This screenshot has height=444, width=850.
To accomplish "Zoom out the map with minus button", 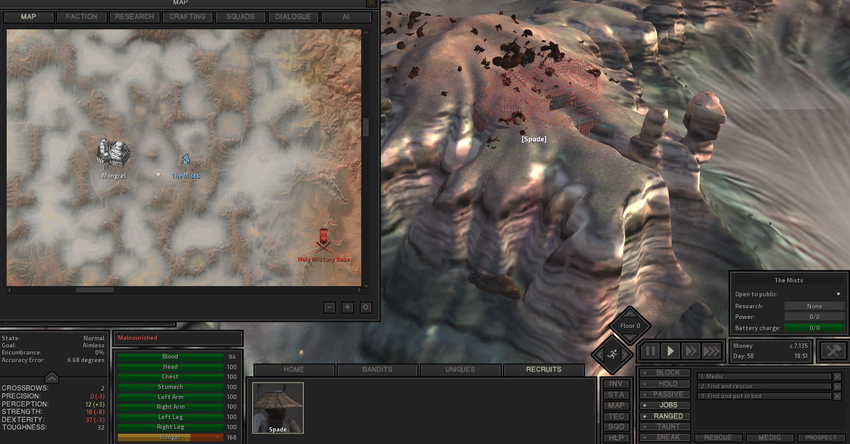I will [329, 307].
